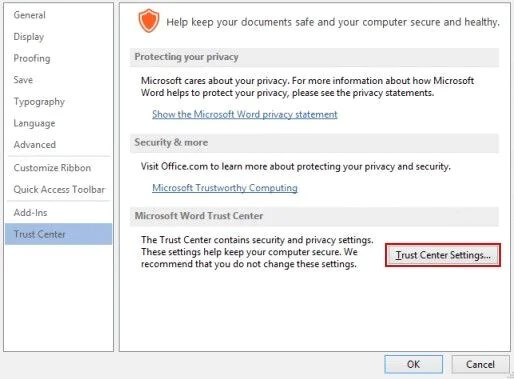Image resolution: width=514 pixels, height=379 pixels.
Task: Click the Trust Center Settings button
Action: 443,255
